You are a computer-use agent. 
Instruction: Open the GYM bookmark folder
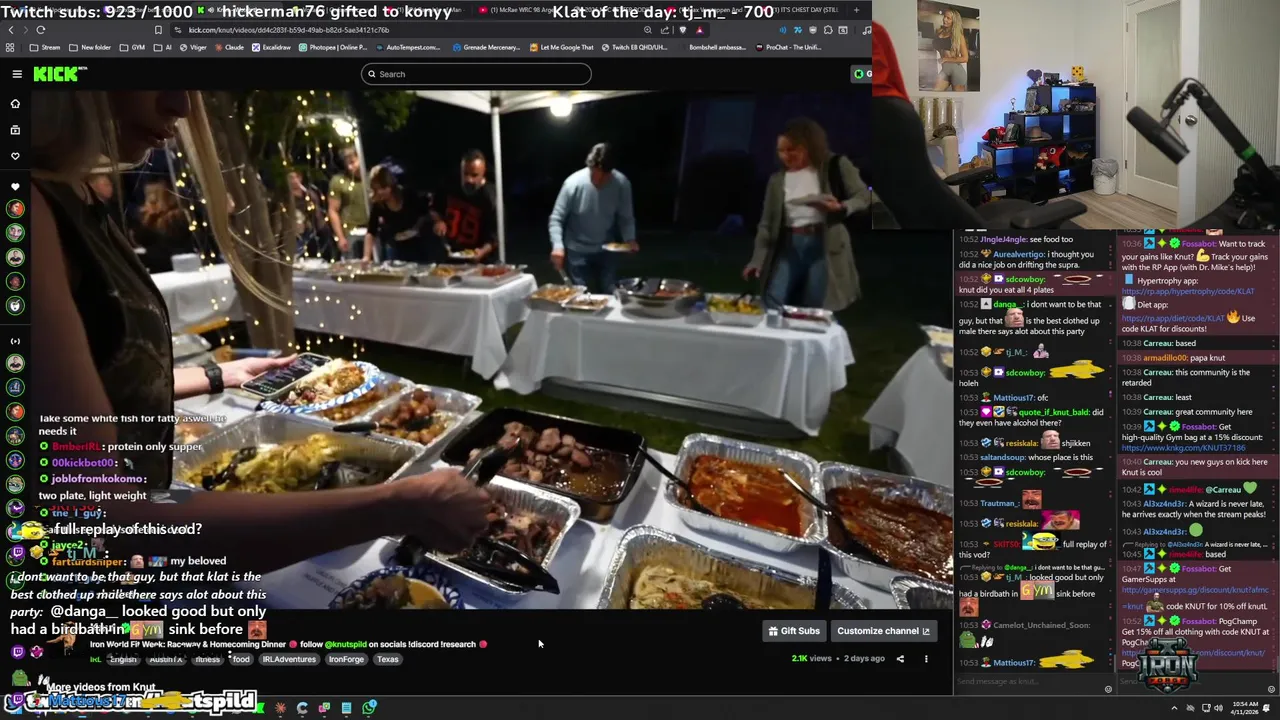pyautogui.click(x=133, y=47)
